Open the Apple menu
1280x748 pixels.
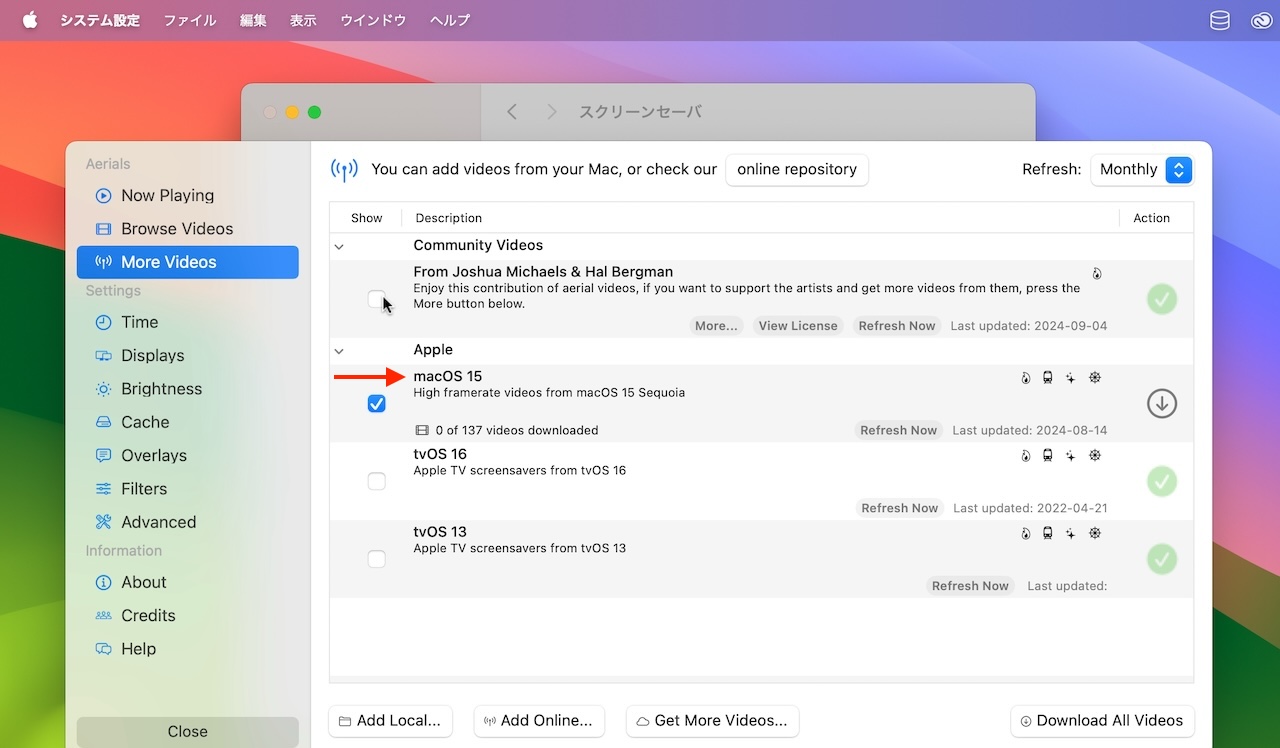coord(29,20)
